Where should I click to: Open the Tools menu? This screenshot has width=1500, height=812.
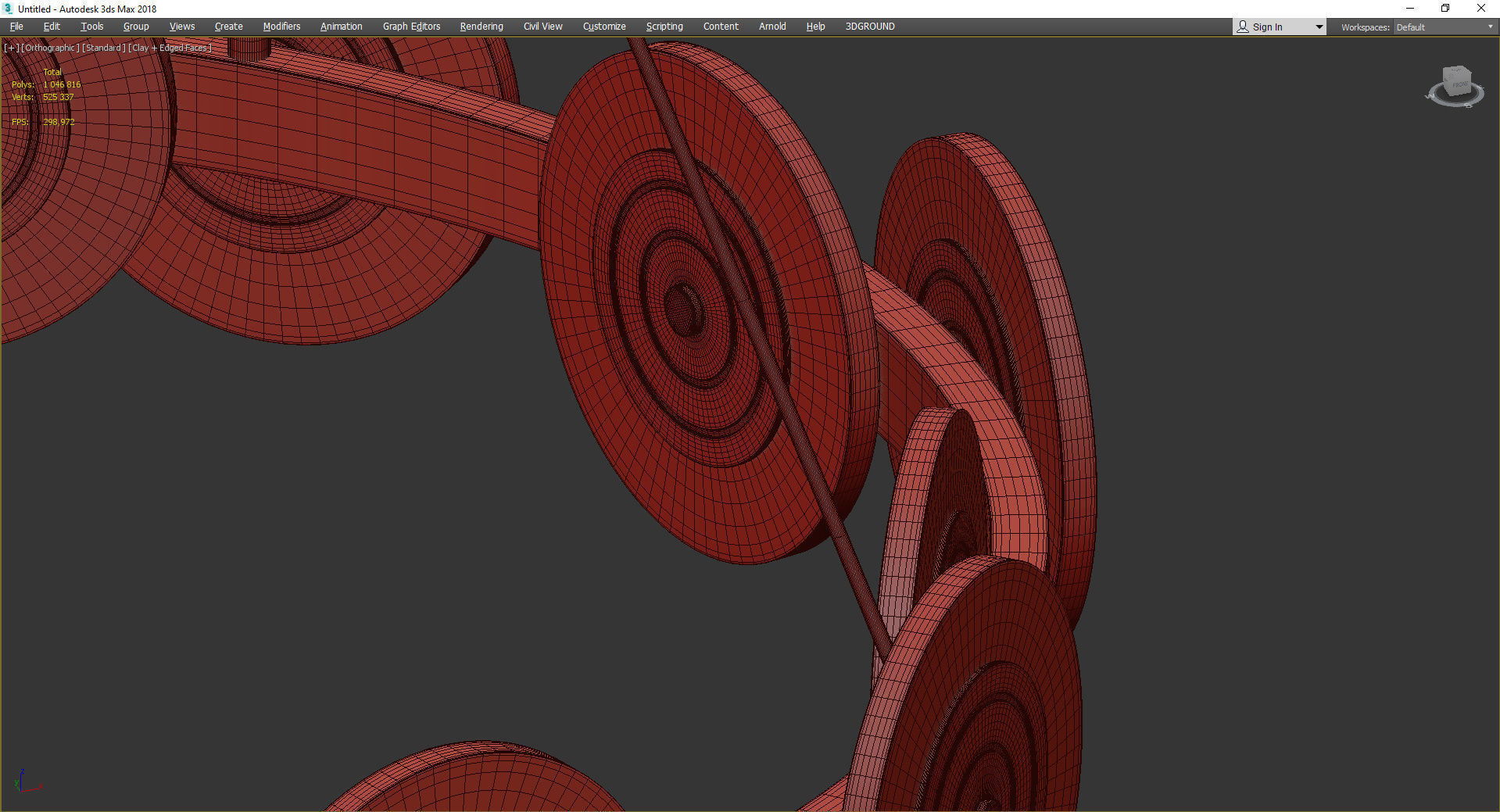92,27
